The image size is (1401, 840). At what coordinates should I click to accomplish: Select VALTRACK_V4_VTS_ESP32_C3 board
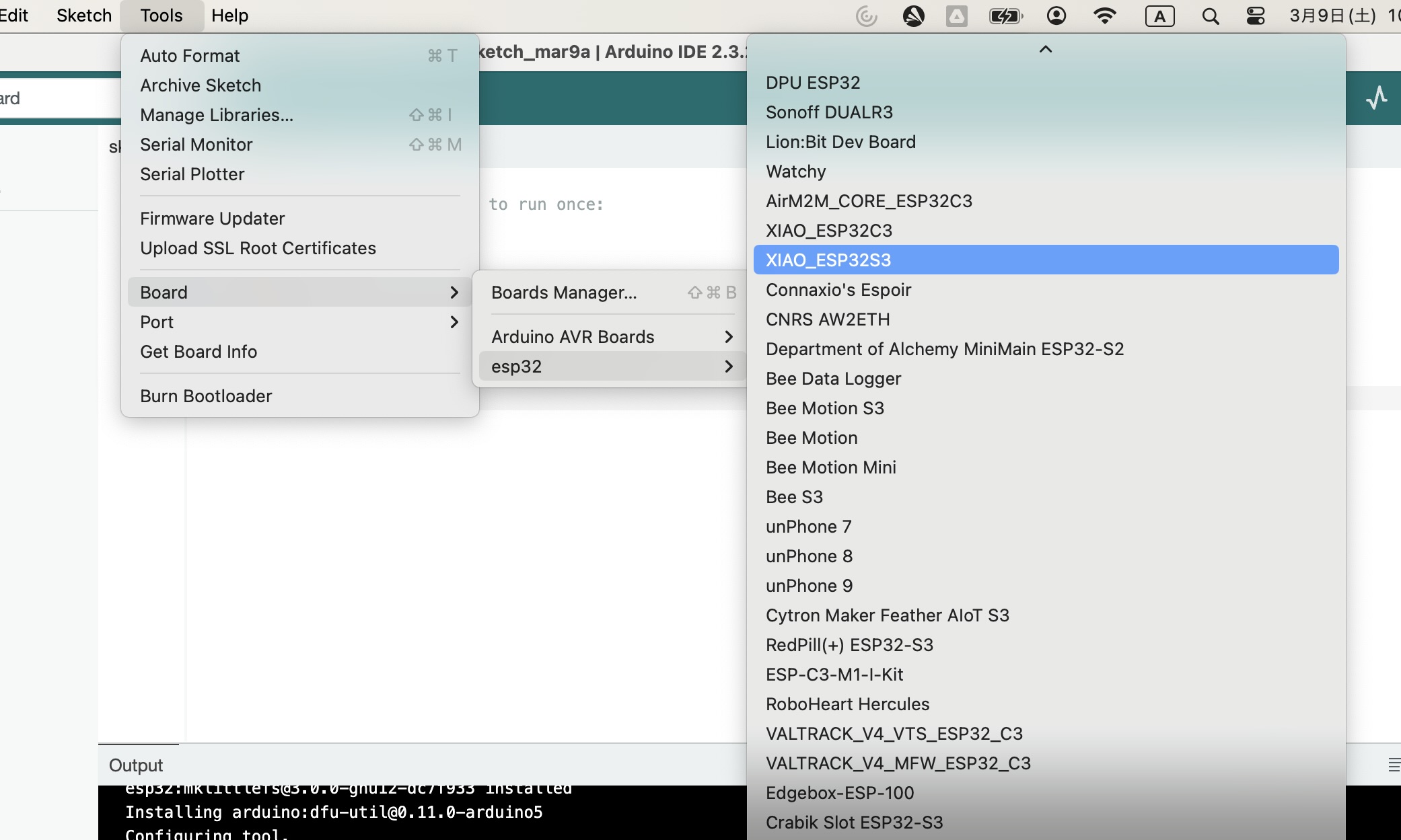(x=1046, y=733)
